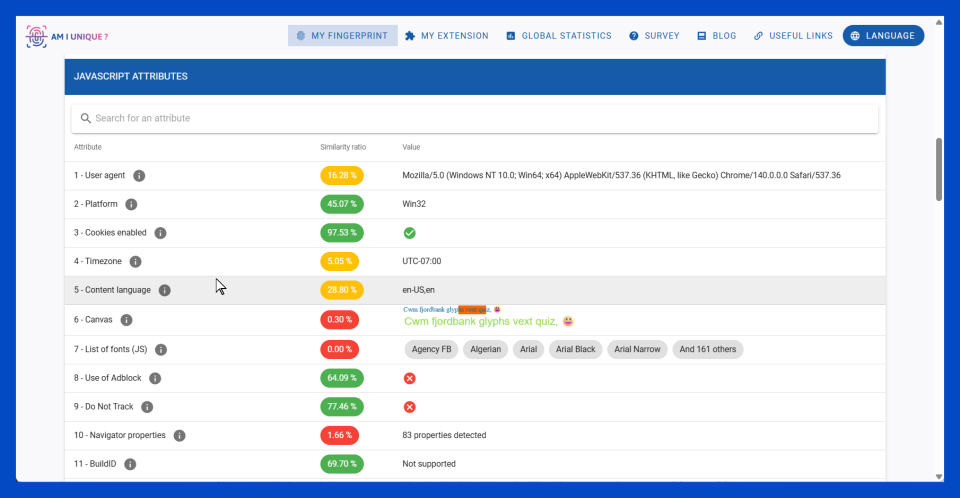Open Useful Links page
This screenshot has width=960, height=498.
click(x=793, y=36)
